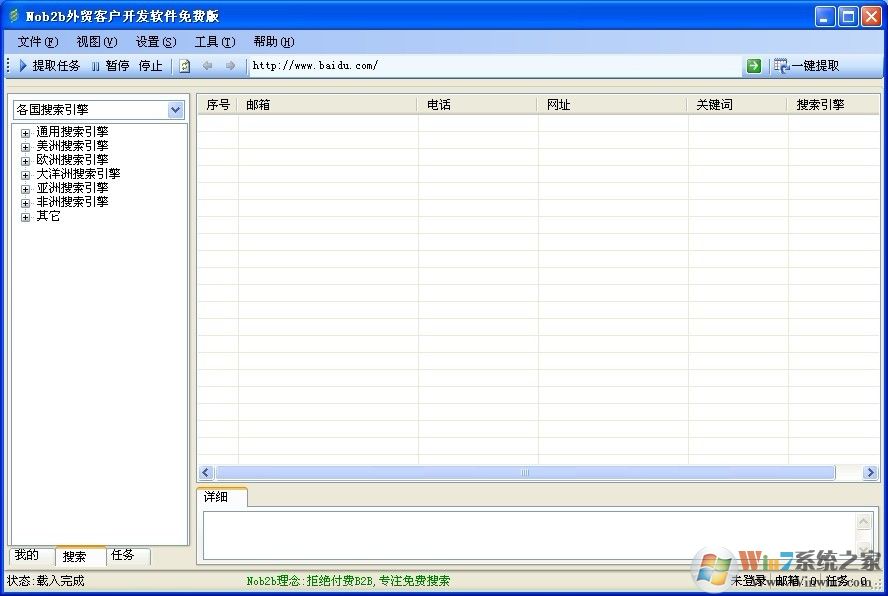Screen dimensions: 888x596
Task: Open the 设置(S) menu
Action: 155,41
